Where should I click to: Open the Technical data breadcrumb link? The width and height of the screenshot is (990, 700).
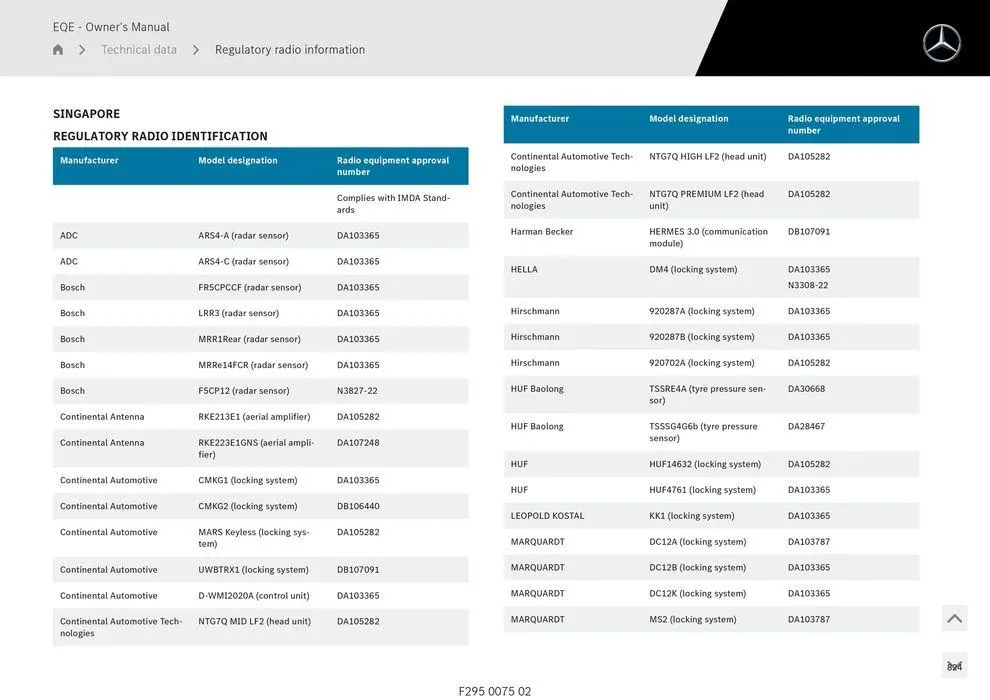[x=139, y=50]
